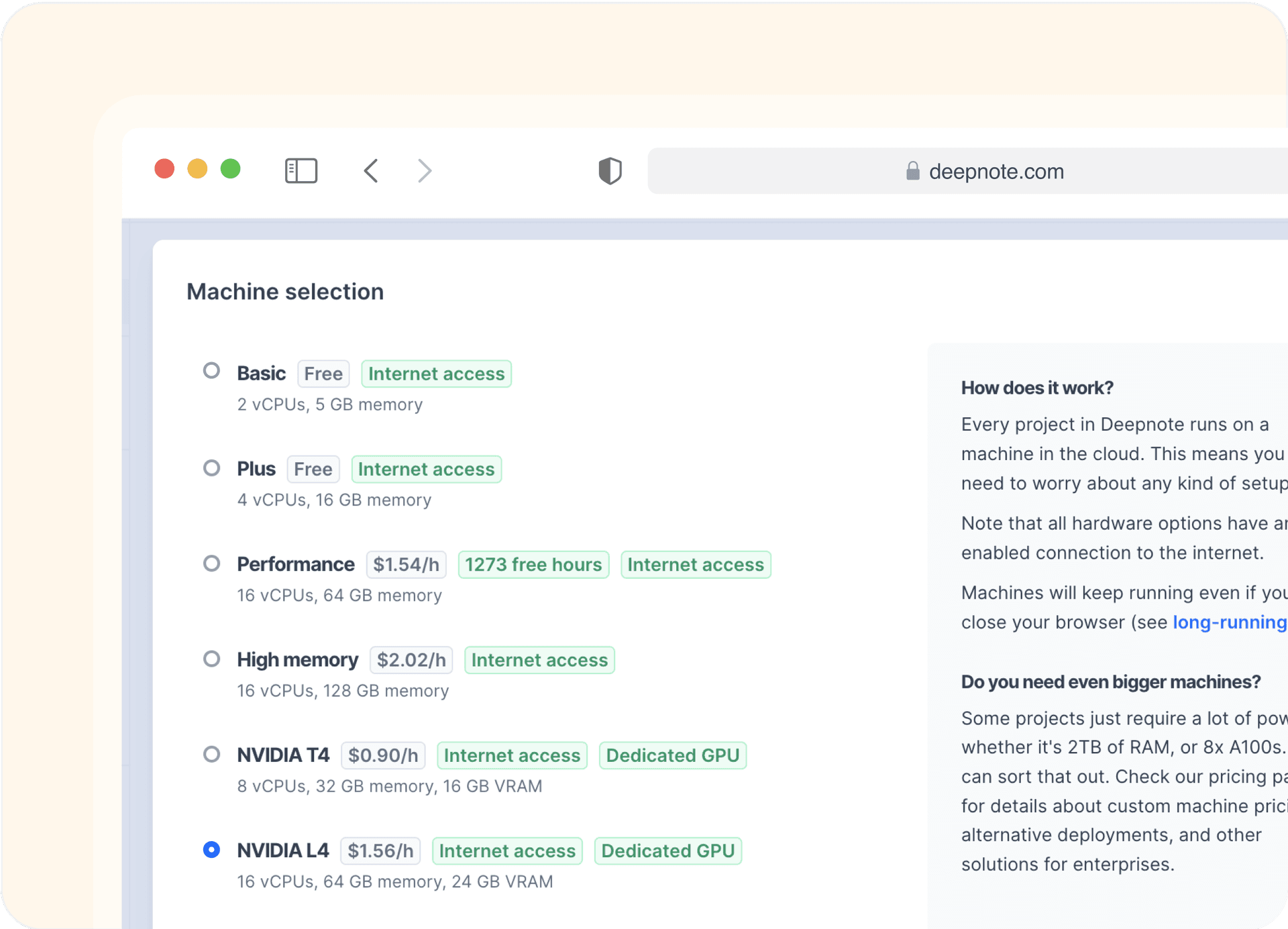This screenshot has width=1288, height=929.
Task: Choose the Performance machine radio button
Action: coord(211,563)
